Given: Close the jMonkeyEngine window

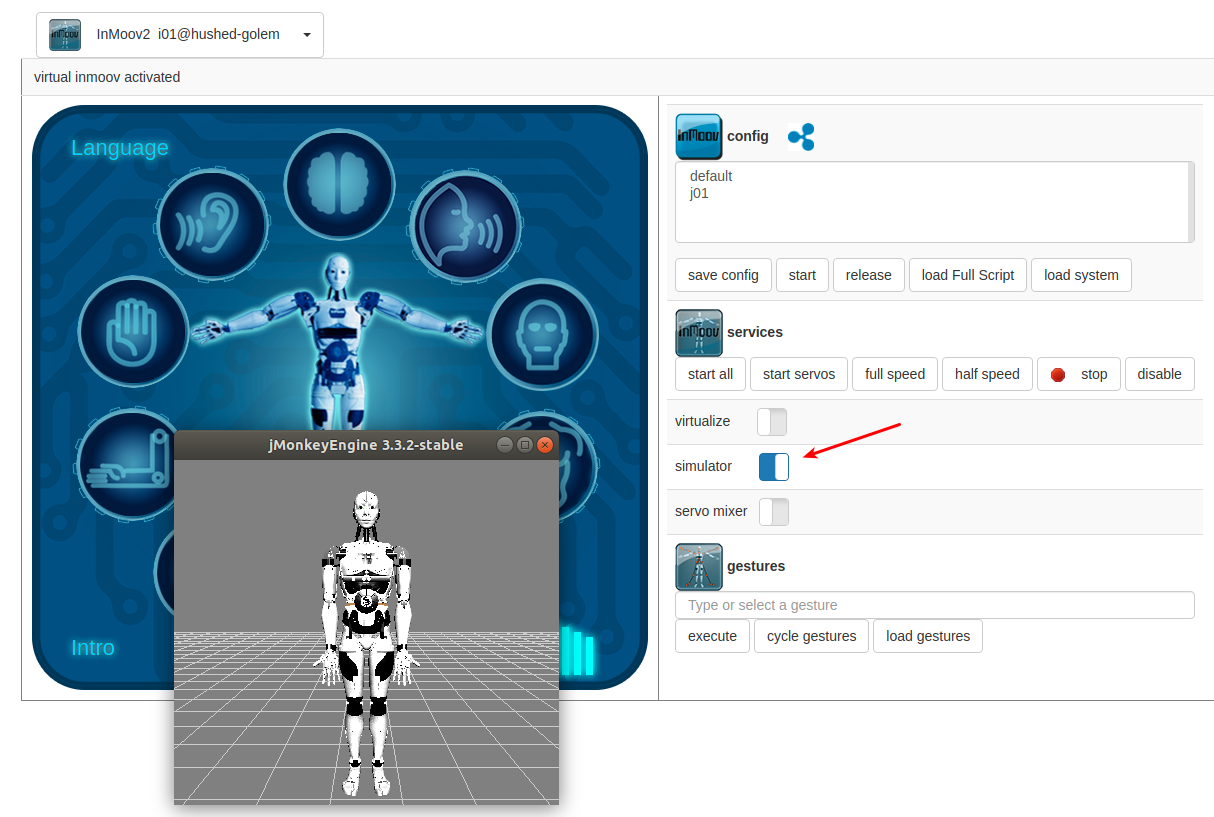Looking at the screenshot, I should (x=545, y=445).
